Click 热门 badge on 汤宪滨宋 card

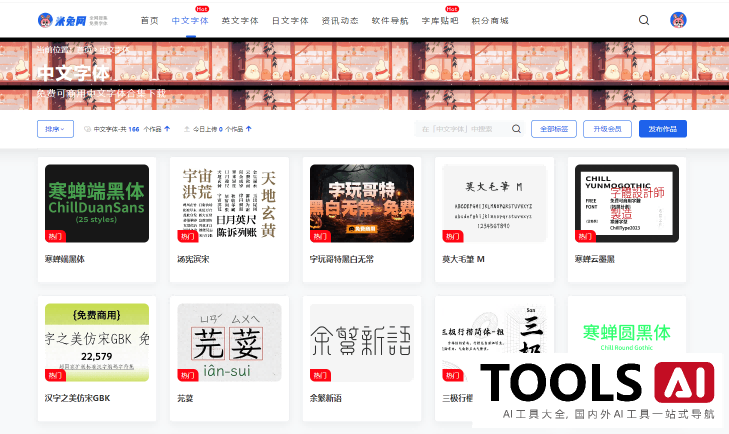188,236
